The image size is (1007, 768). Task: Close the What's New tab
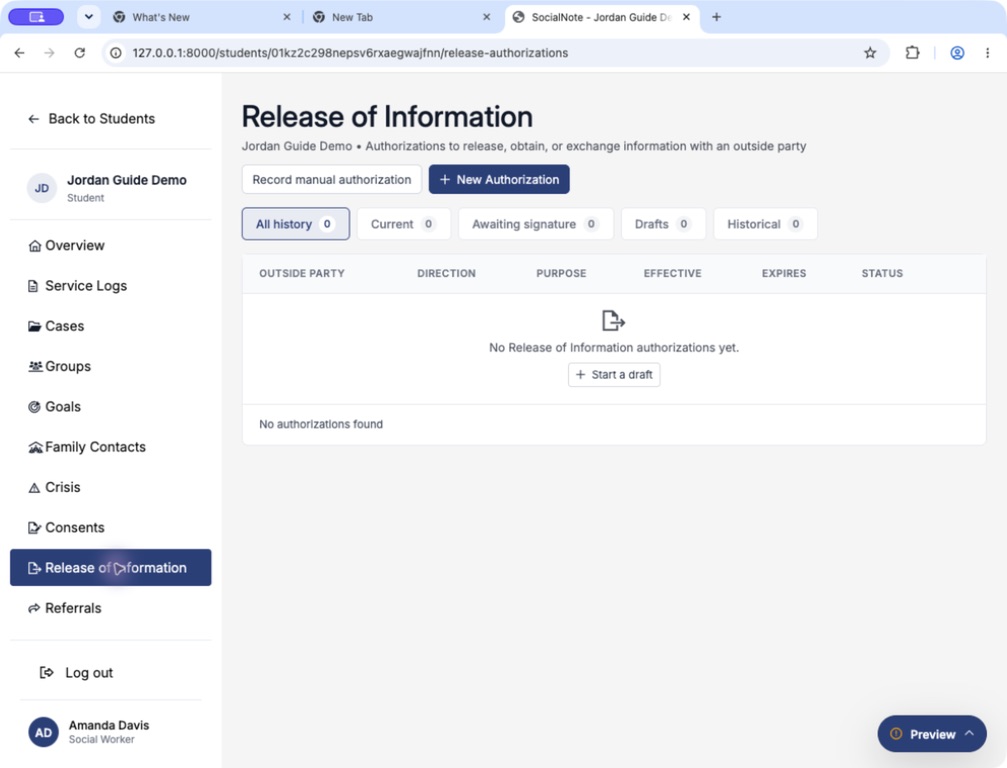pos(286,17)
